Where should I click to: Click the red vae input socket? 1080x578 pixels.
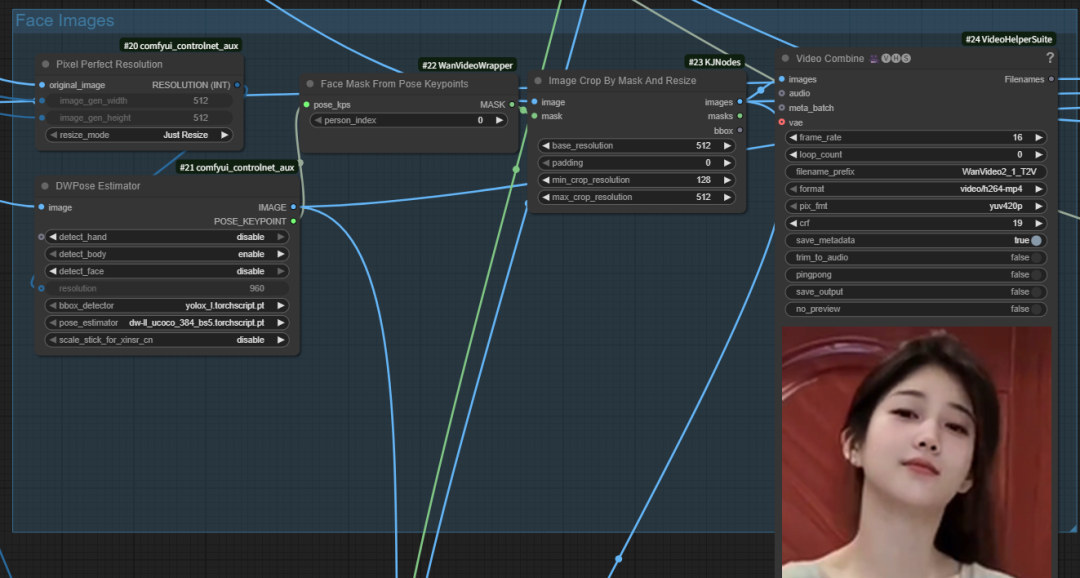tap(782, 122)
